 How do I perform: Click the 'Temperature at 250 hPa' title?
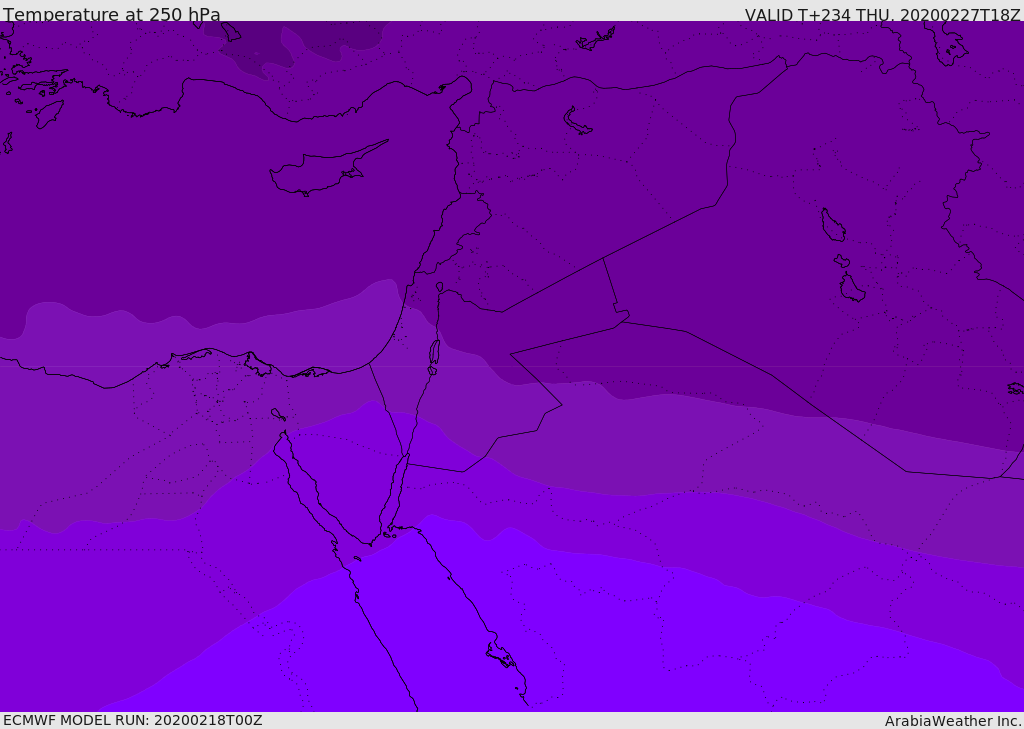[112, 14]
